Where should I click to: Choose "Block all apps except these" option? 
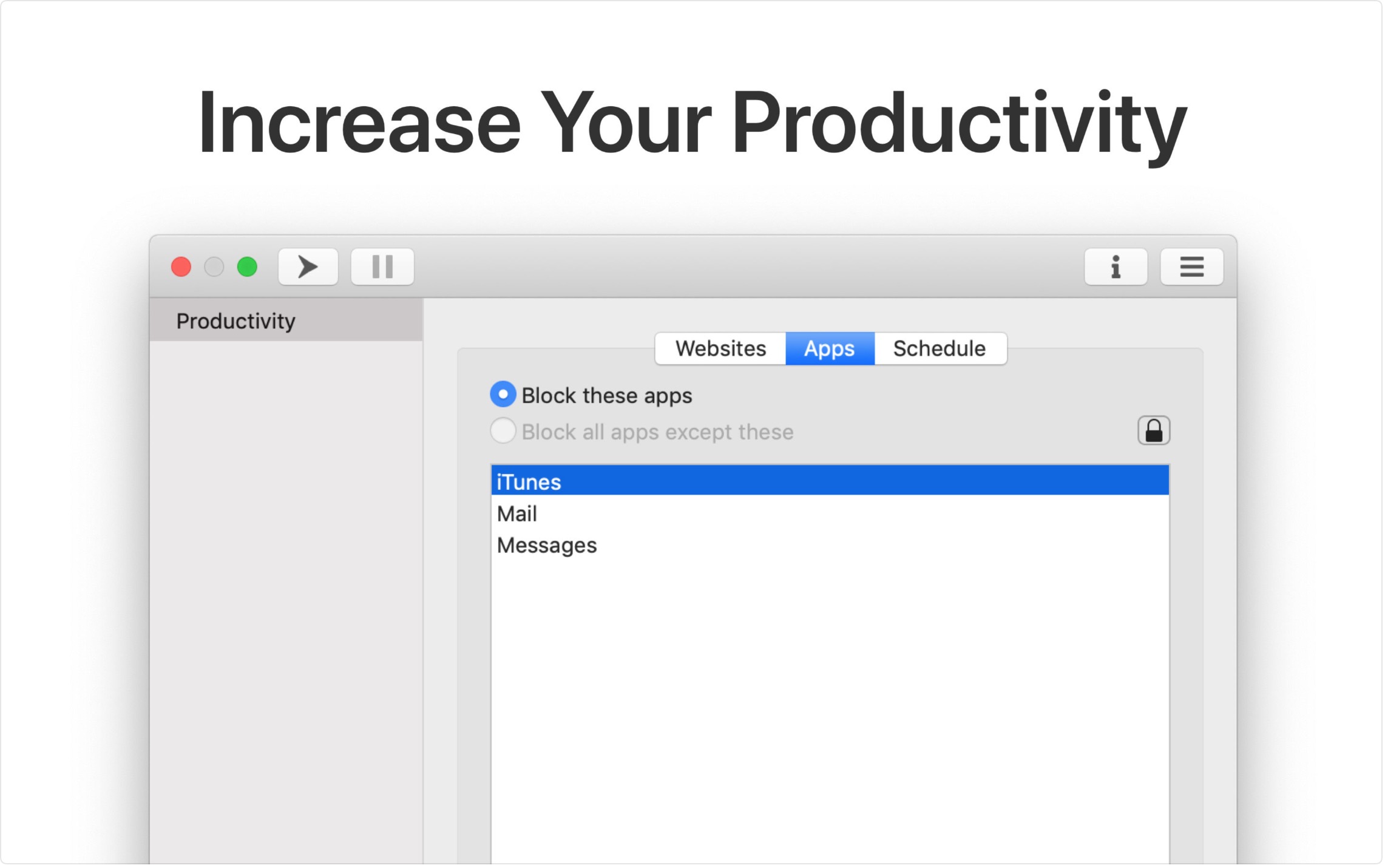(504, 432)
